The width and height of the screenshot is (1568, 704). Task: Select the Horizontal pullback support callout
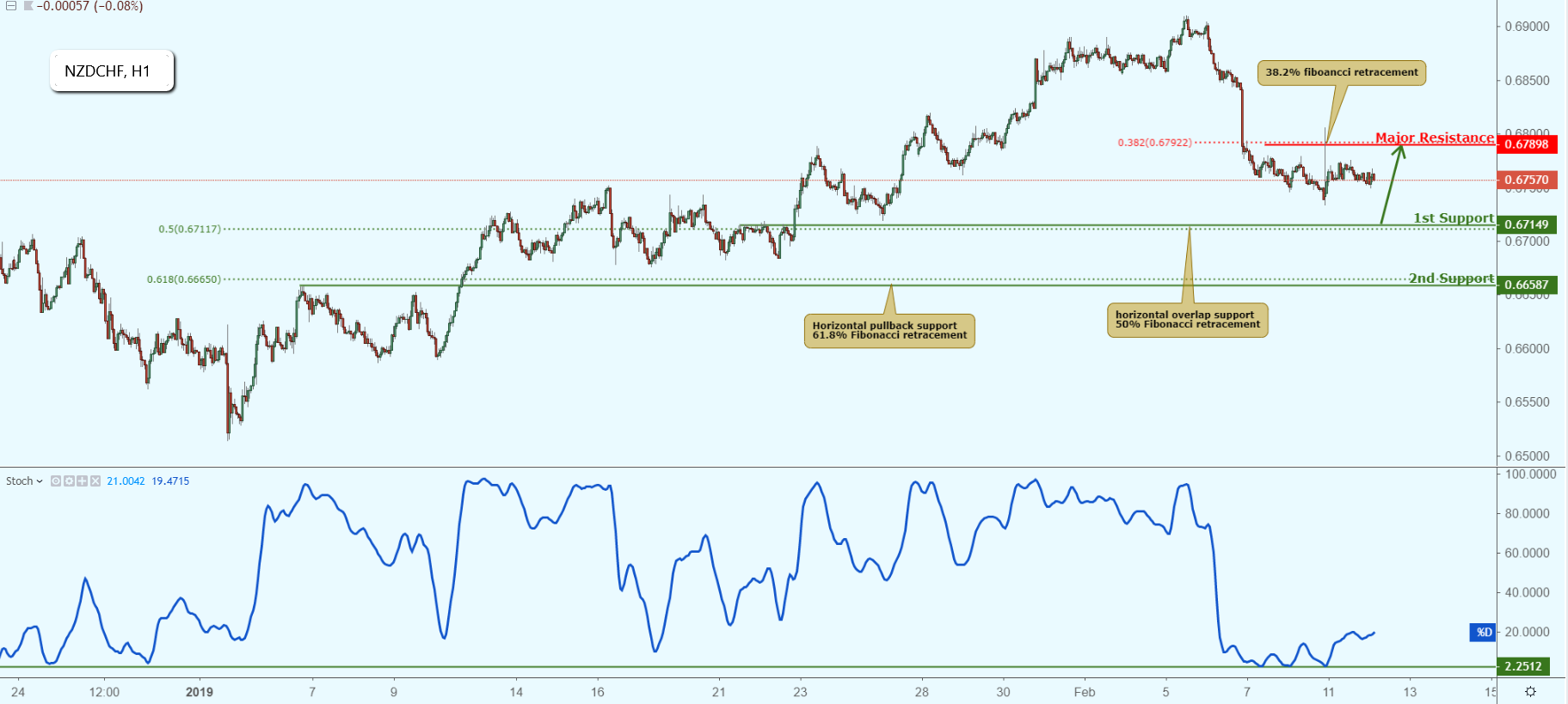tap(889, 330)
